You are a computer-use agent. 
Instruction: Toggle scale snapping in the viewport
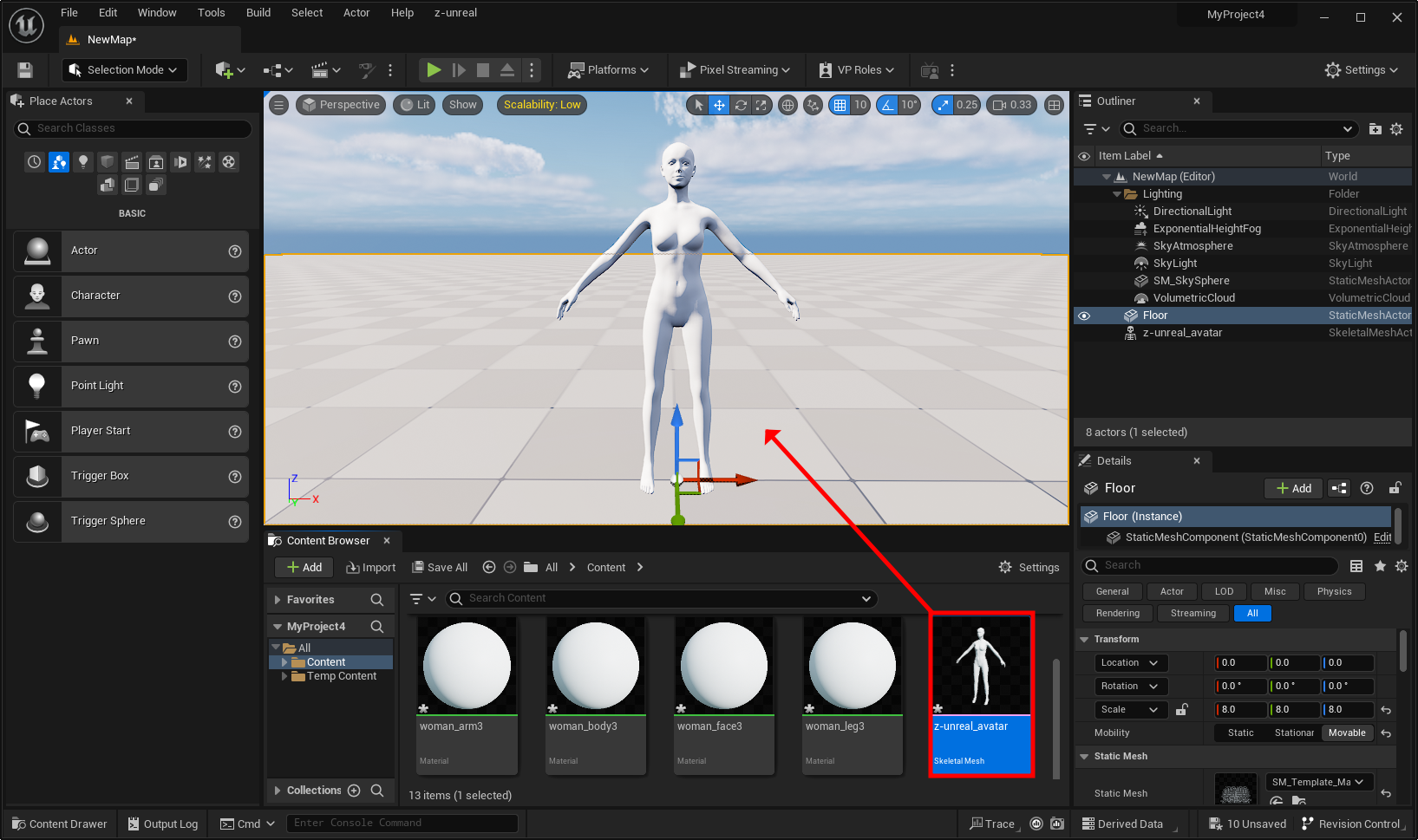tap(943, 105)
